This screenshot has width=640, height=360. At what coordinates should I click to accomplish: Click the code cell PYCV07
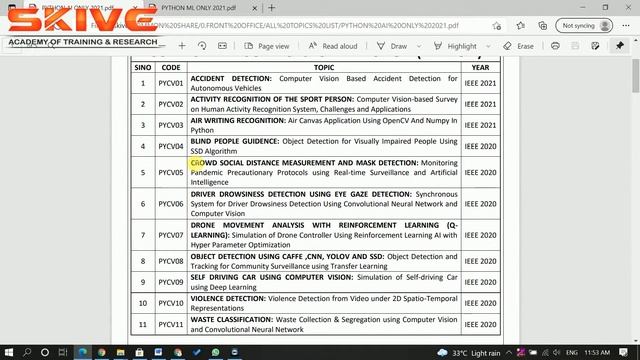coord(171,235)
